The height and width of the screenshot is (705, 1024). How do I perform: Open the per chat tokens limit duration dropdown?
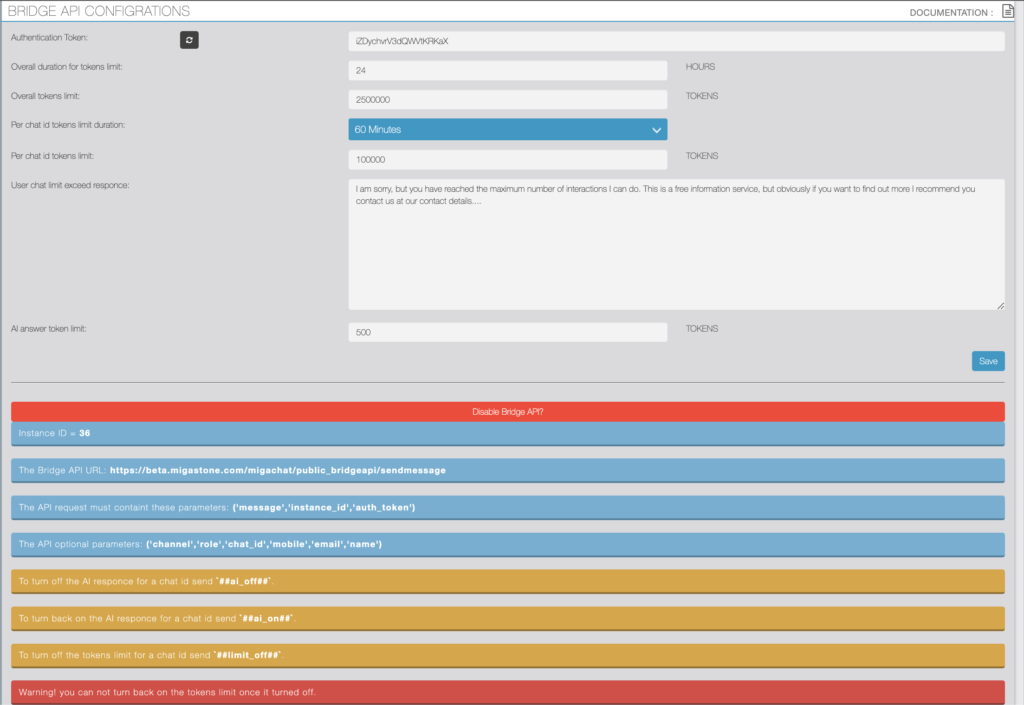coord(507,130)
